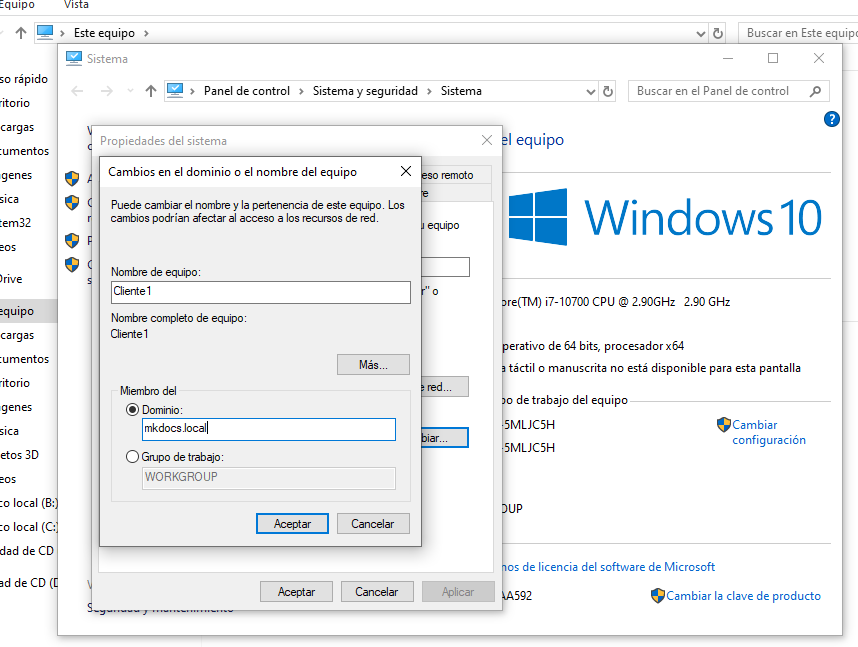Click Sistema y seguridad breadcrumb item

pyautogui.click(x=365, y=91)
